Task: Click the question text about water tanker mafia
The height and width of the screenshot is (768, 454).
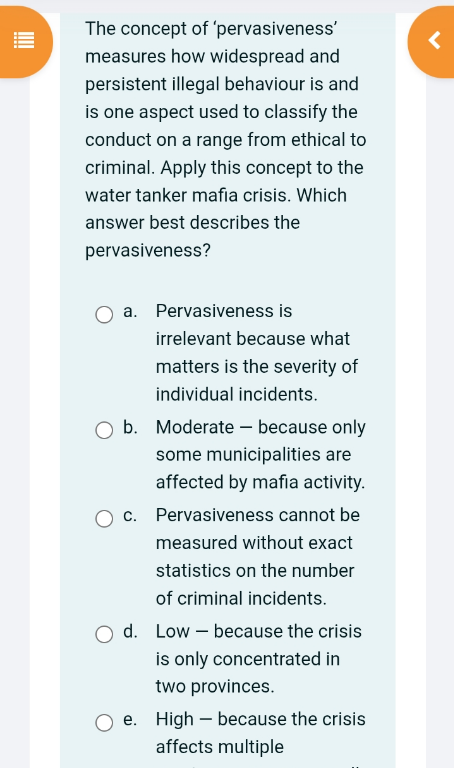Action: click(225, 140)
